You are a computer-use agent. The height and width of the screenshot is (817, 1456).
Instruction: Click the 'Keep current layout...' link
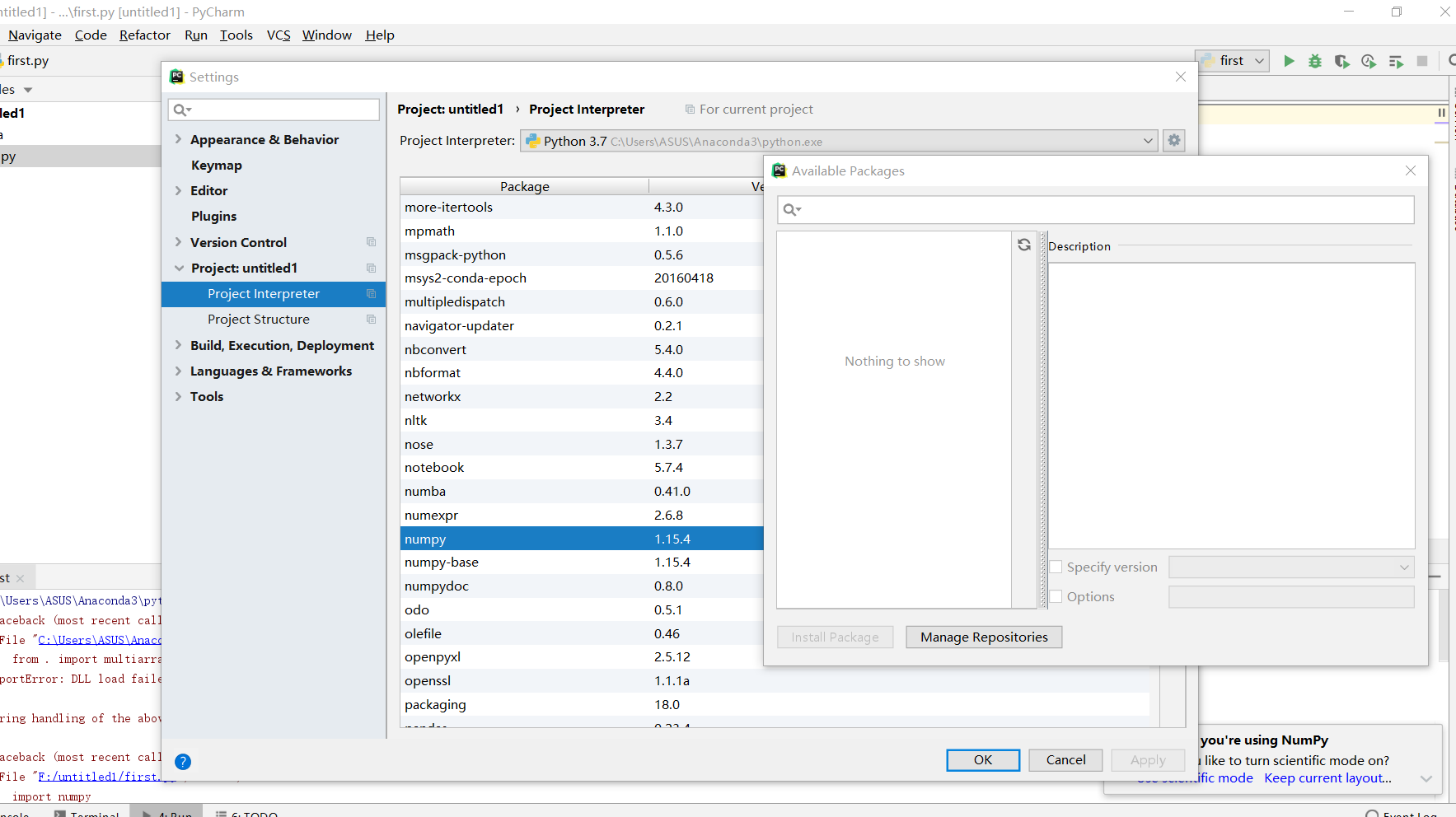(x=1328, y=778)
